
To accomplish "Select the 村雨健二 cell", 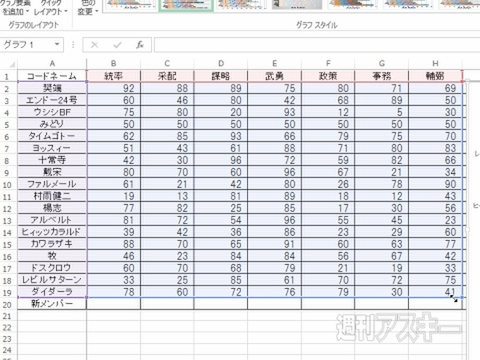I will click(52, 196).
